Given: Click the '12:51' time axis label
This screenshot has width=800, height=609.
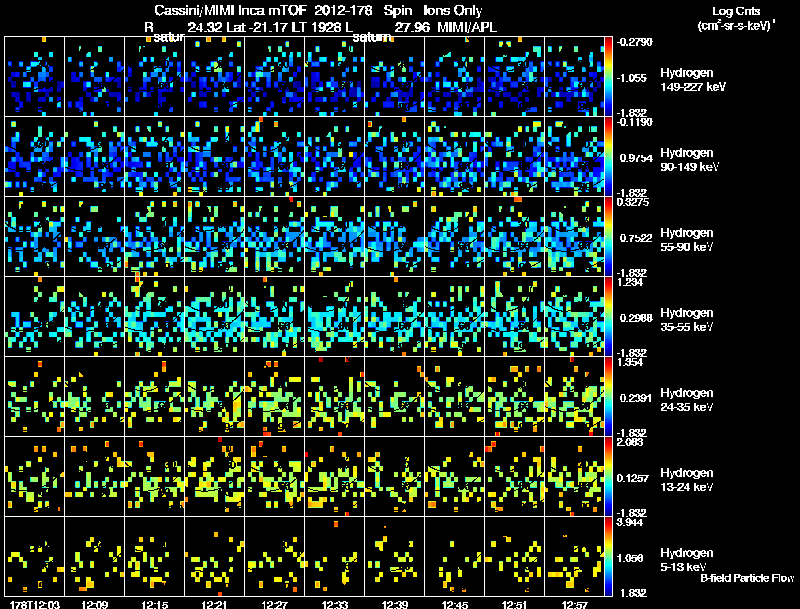Looking at the screenshot, I should pos(514,604).
